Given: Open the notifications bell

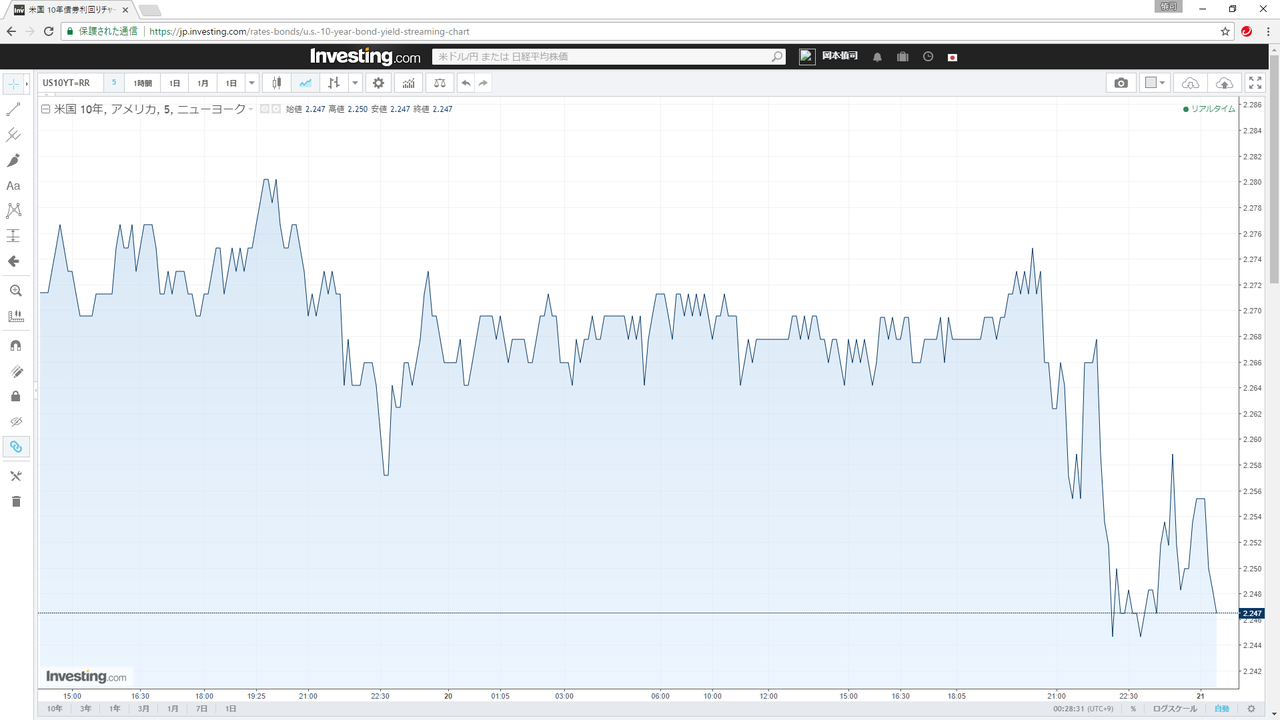Looking at the screenshot, I should click(x=877, y=57).
